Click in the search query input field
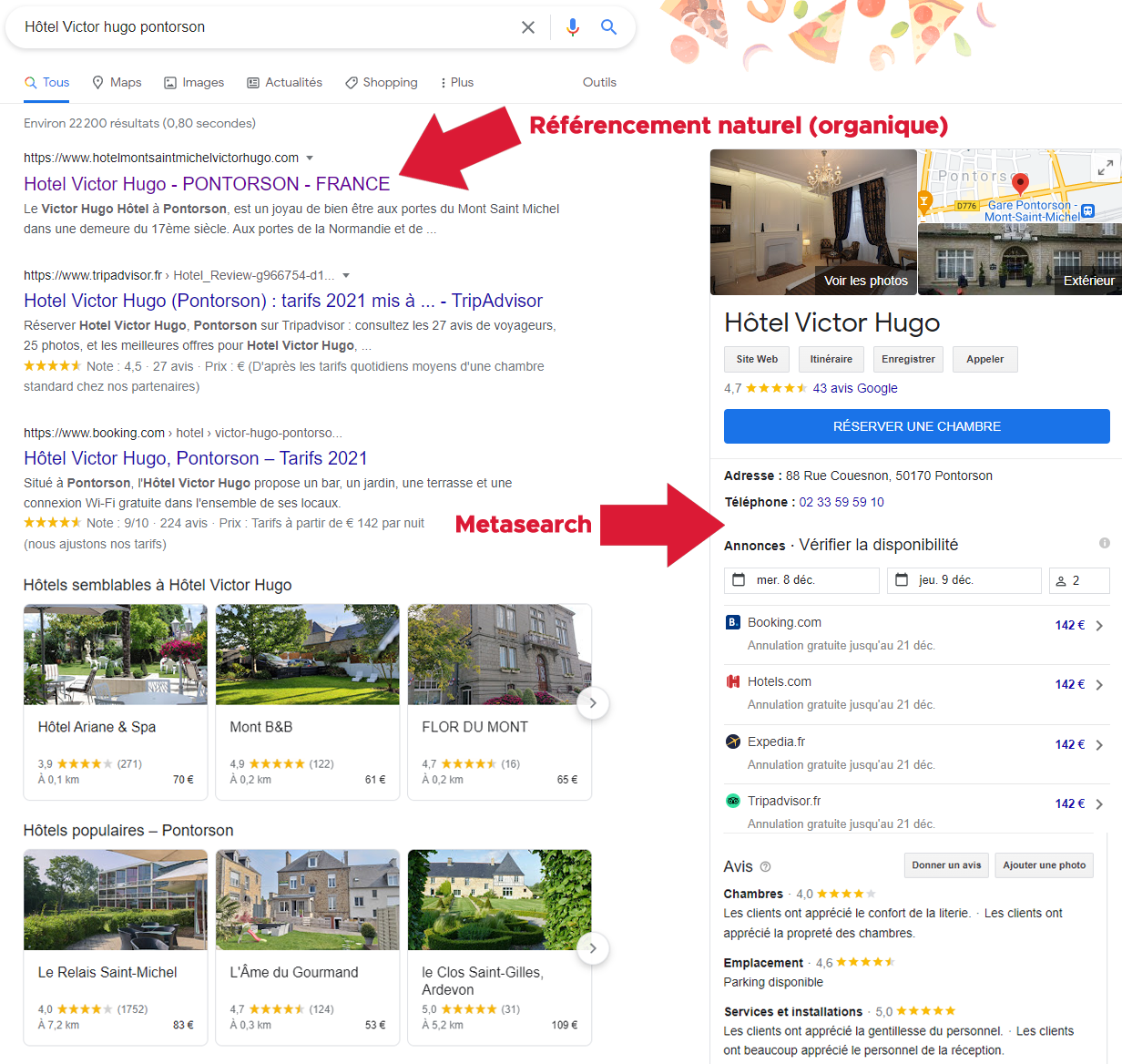1122x1064 pixels. point(264,27)
